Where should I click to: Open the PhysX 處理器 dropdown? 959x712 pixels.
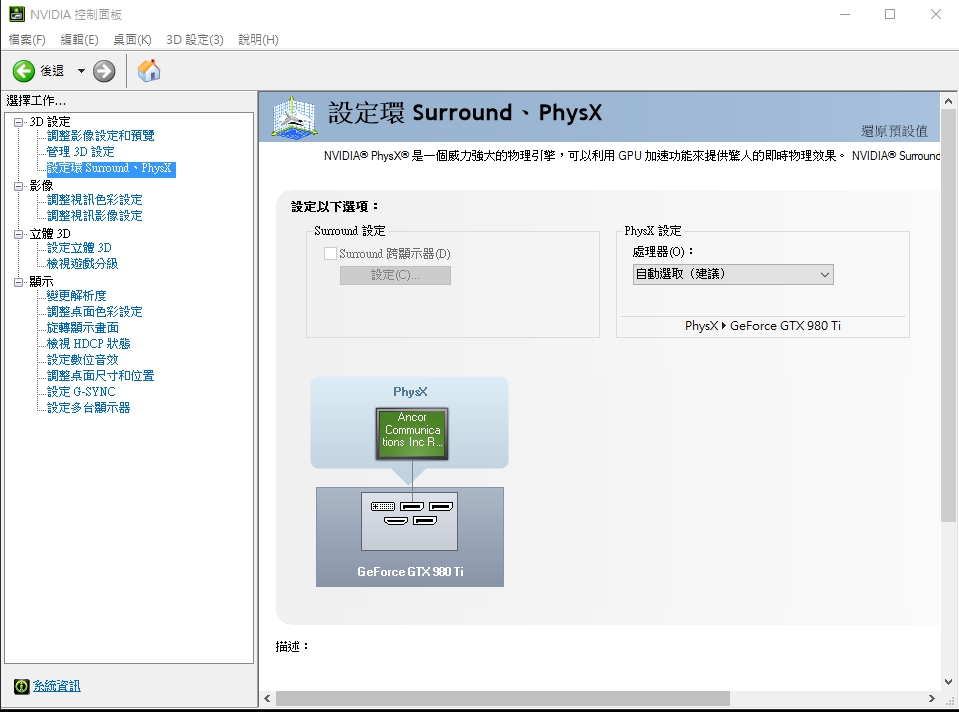pyautogui.click(x=733, y=274)
